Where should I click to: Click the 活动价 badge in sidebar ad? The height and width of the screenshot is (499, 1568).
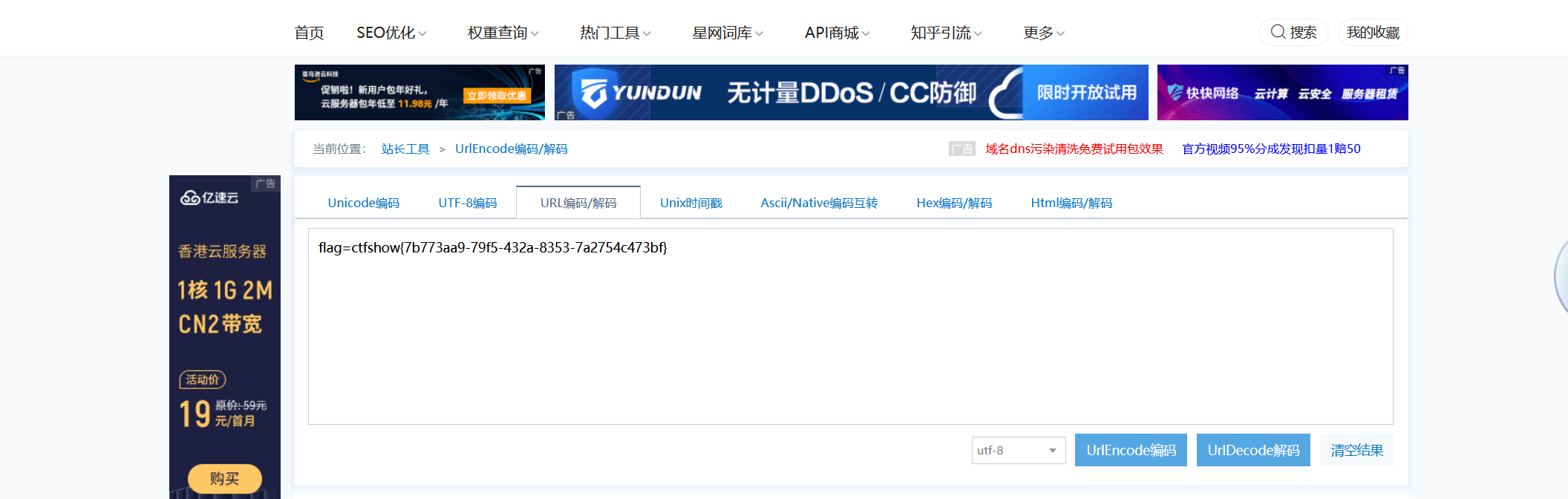[202, 379]
